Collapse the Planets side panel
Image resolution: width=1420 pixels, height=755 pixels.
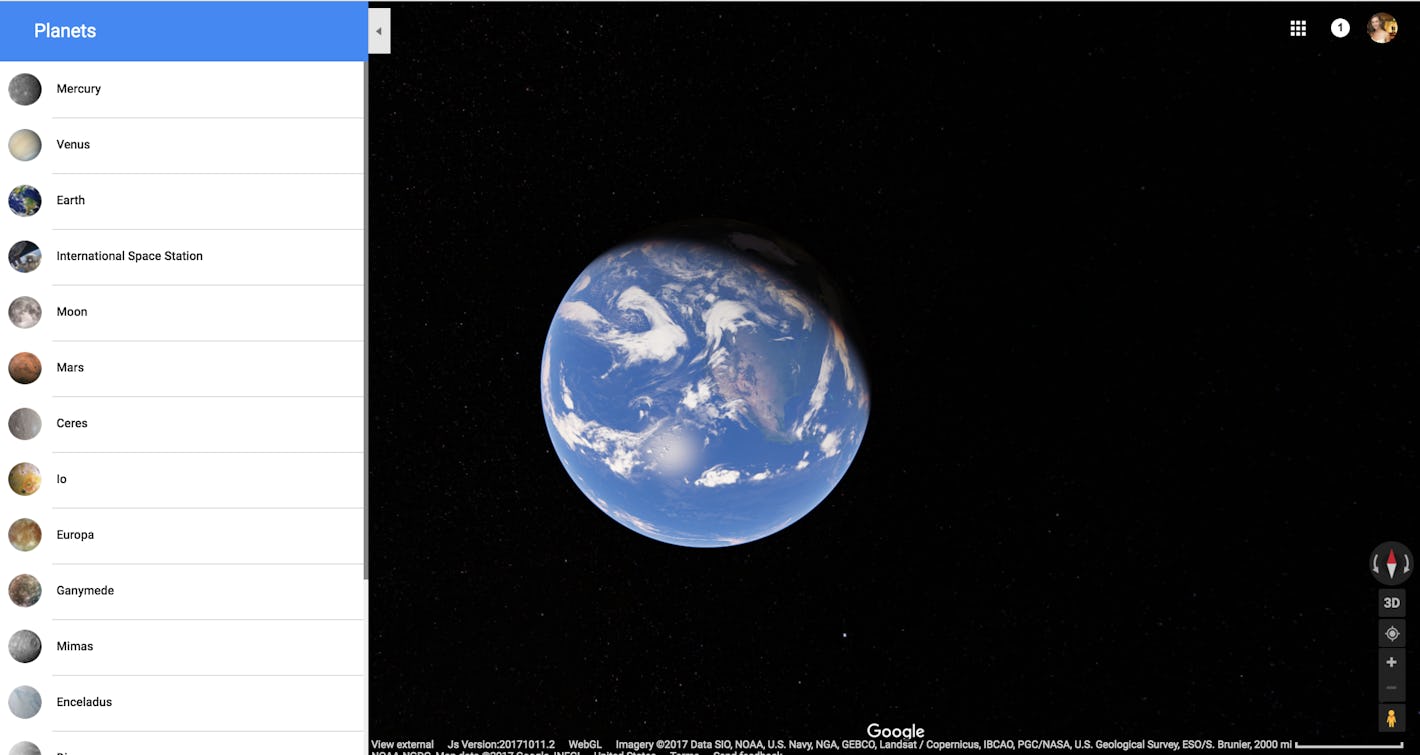[379, 30]
